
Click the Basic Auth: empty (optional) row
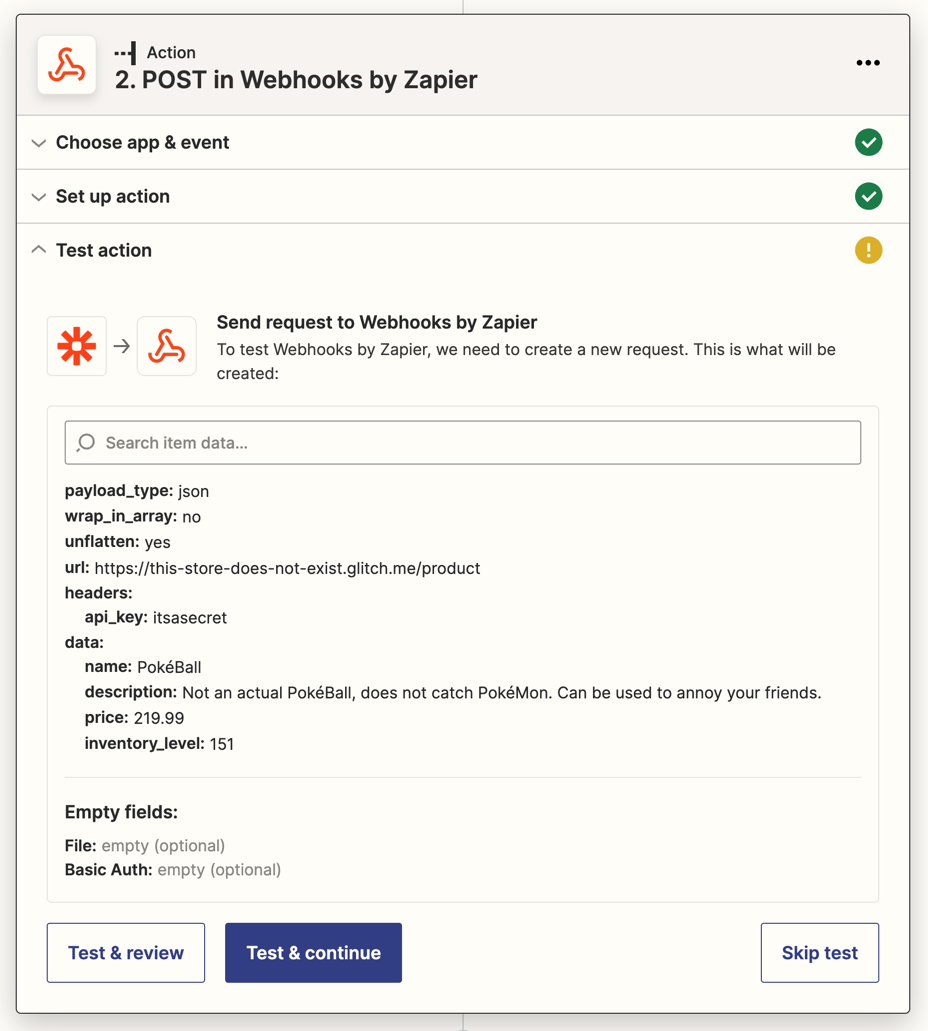tap(173, 870)
